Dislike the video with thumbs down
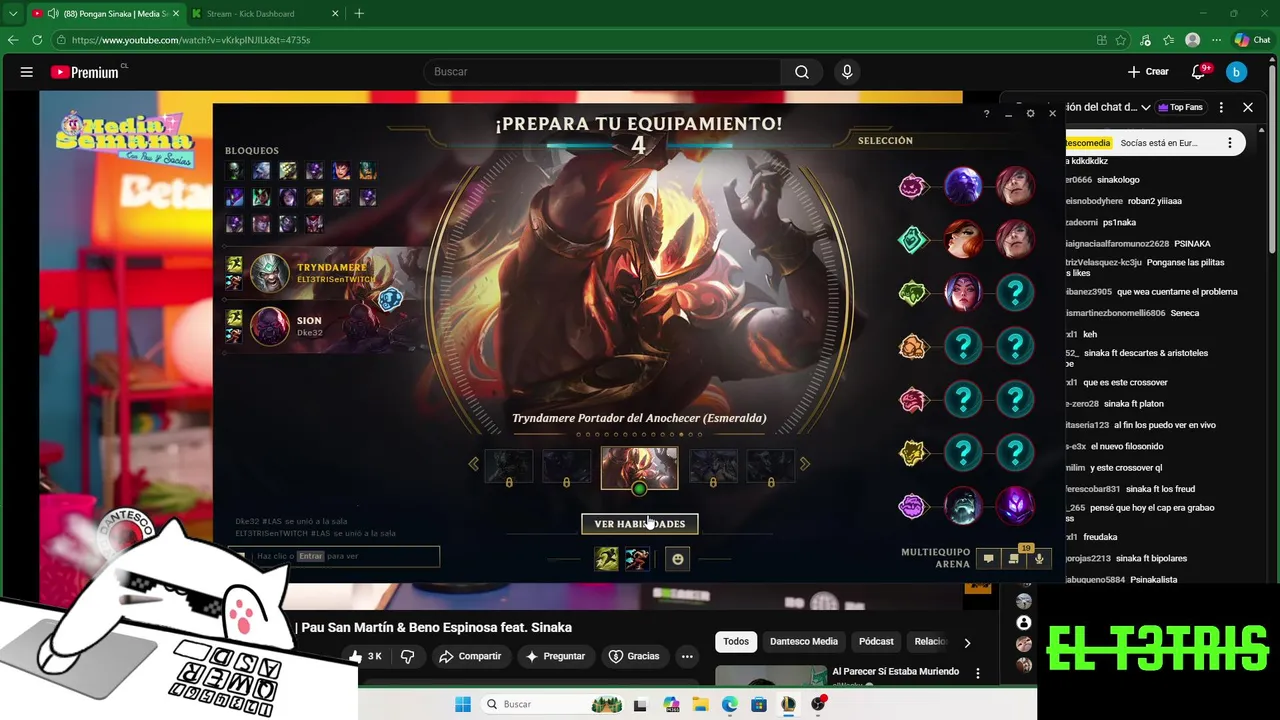This screenshot has height=720, width=1280. click(x=407, y=656)
